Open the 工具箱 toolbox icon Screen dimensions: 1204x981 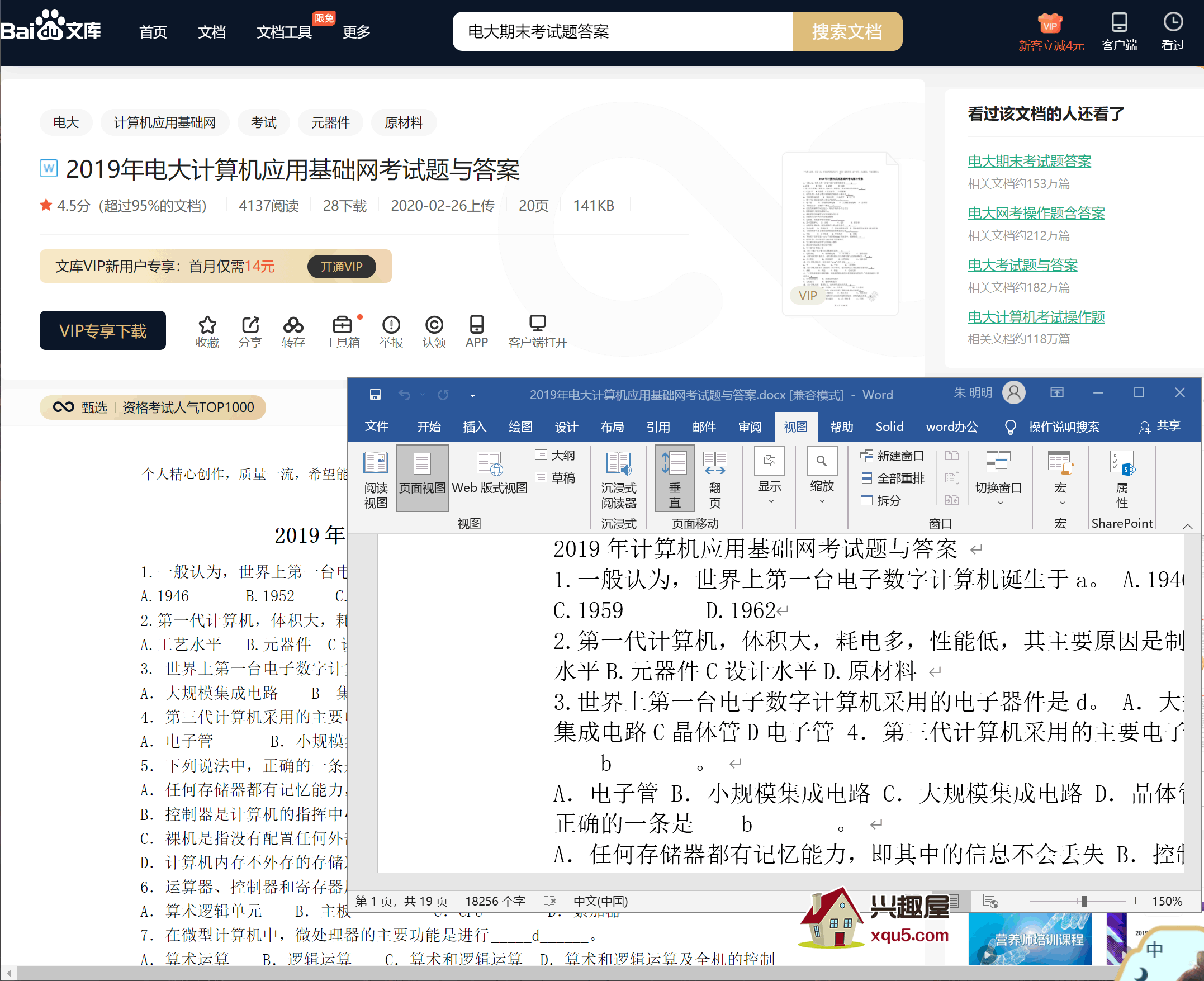343,325
